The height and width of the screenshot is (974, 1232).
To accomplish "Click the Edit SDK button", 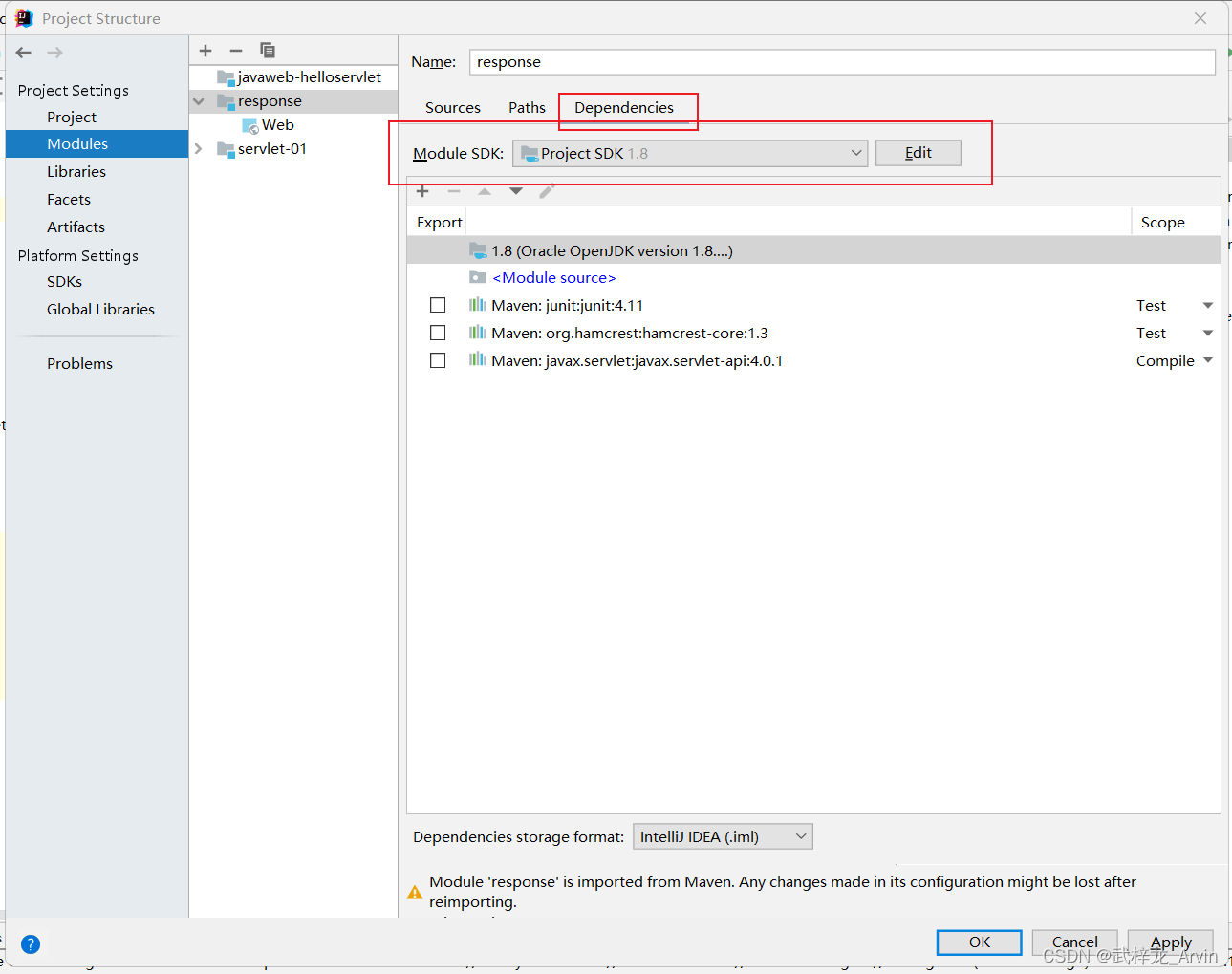I will click(x=919, y=153).
